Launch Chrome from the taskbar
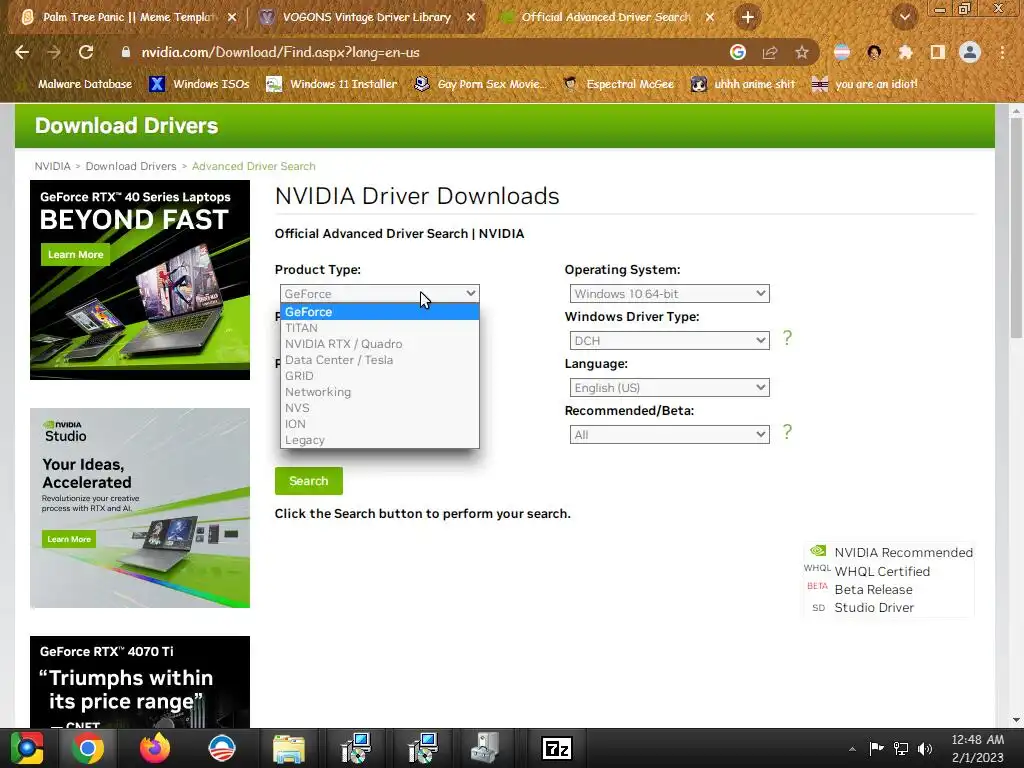Viewport: 1024px width, 768px height. pyautogui.click(x=88, y=748)
